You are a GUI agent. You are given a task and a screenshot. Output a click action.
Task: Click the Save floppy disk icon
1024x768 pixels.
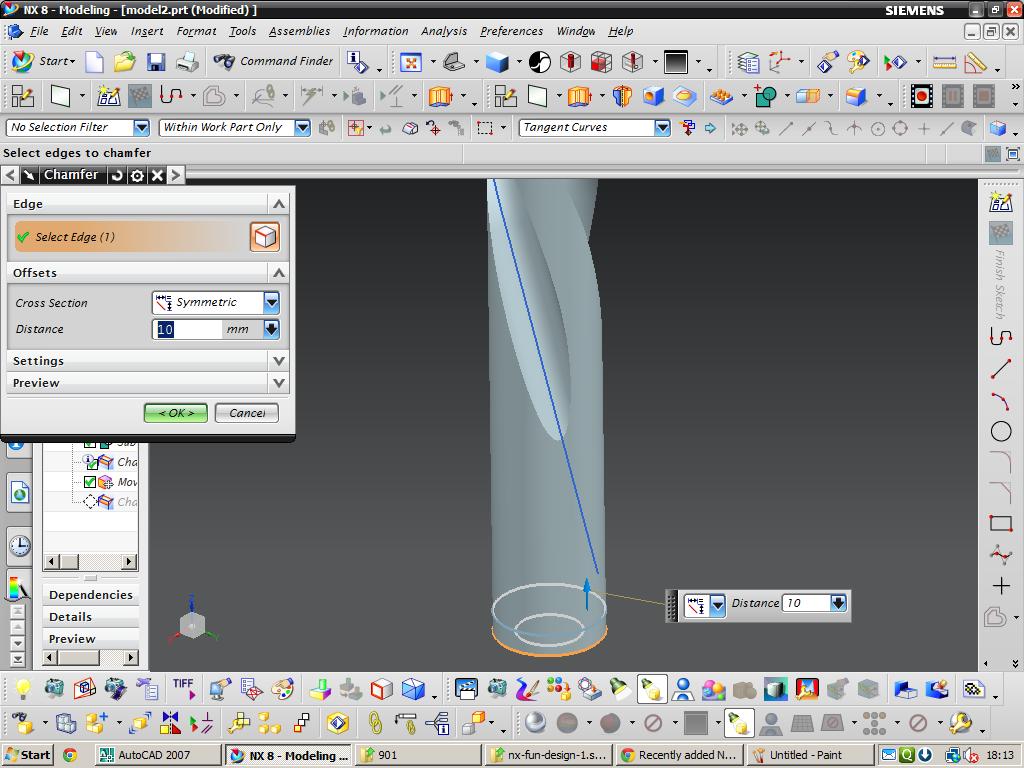tap(155, 61)
